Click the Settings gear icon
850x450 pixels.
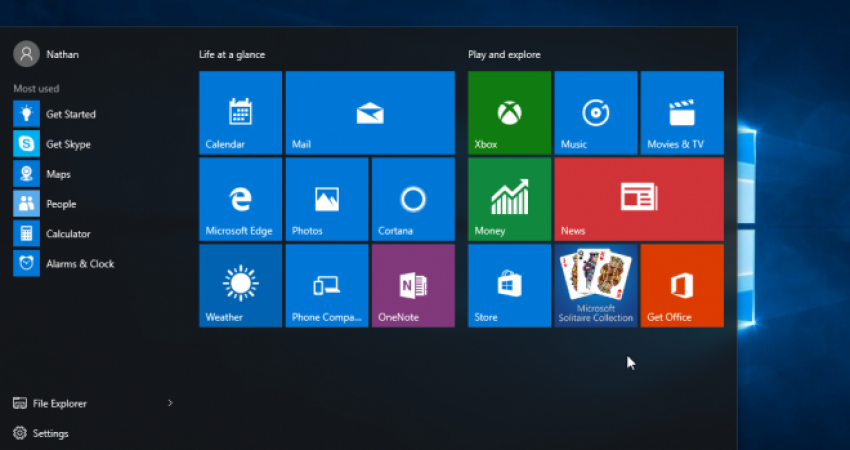(x=20, y=433)
